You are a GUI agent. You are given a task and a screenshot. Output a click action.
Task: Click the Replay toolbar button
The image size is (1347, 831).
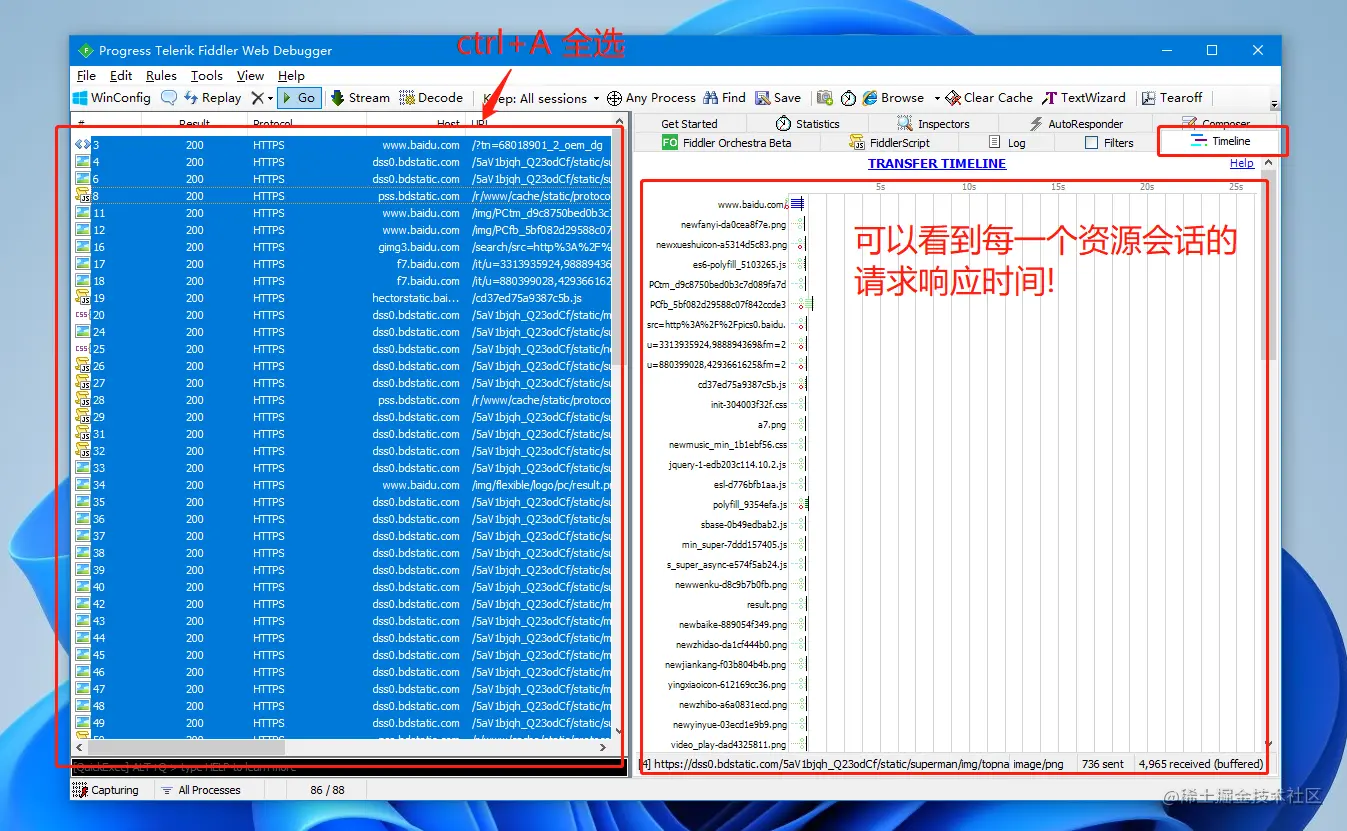[212, 98]
